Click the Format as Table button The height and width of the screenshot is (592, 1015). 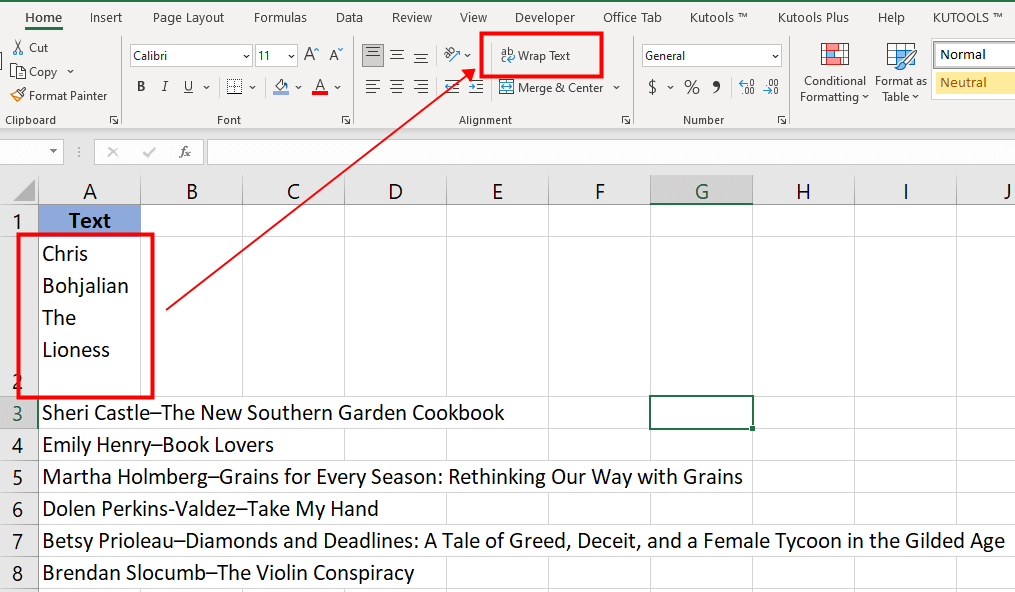click(900, 72)
